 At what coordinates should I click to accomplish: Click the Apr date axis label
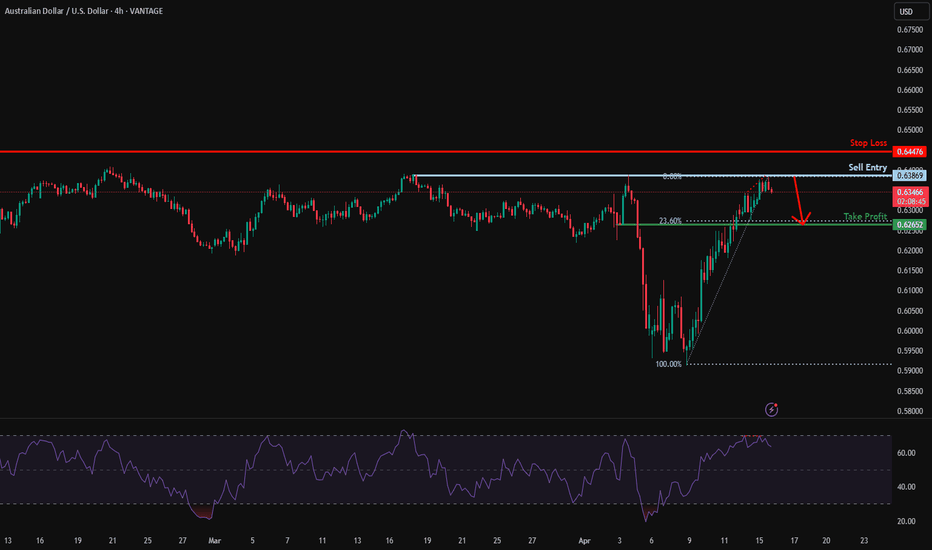584,540
